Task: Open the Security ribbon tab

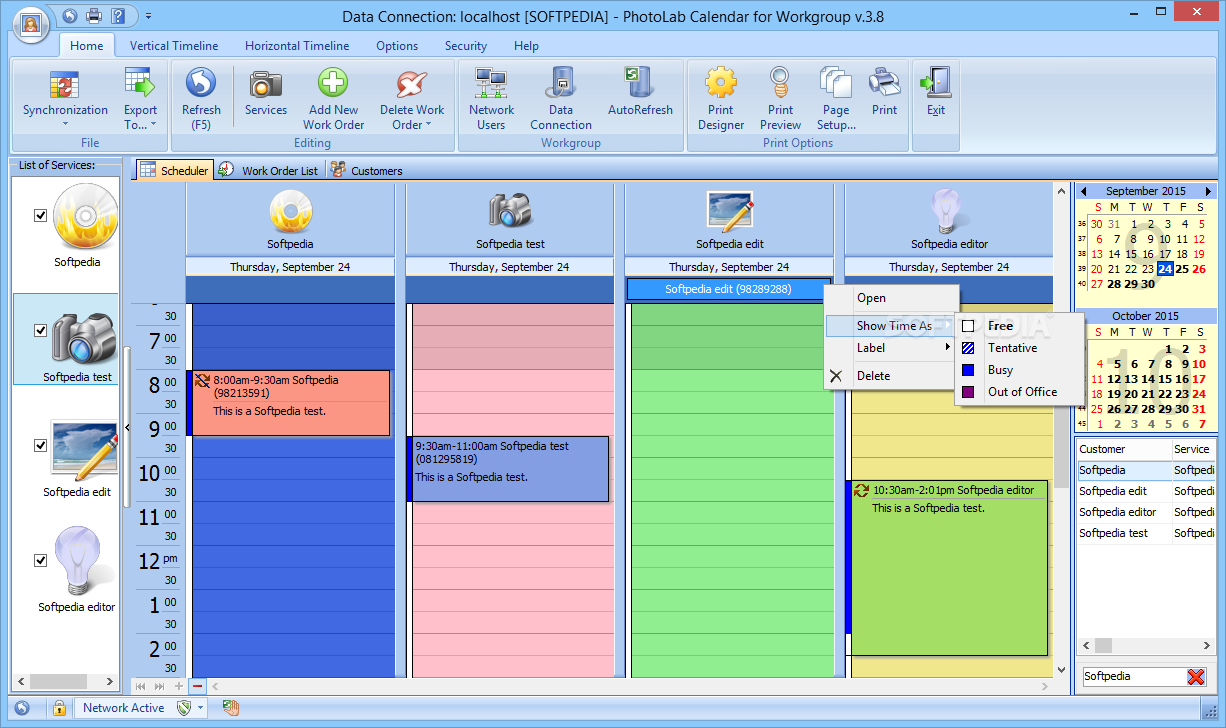Action: (466, 46)
